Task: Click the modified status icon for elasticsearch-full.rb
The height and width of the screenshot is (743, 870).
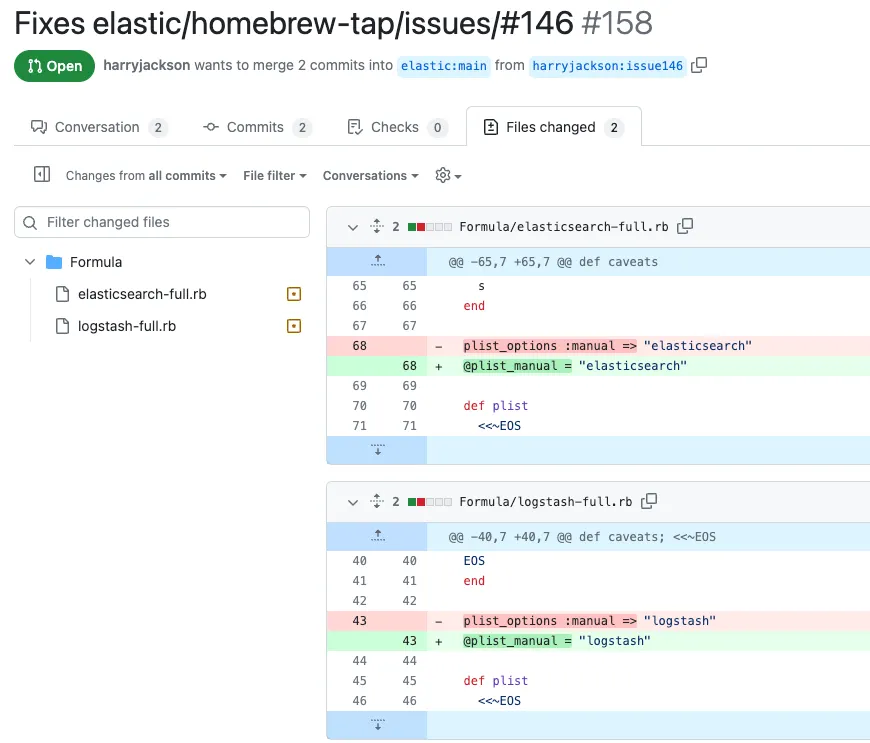Action: click(294, 294)
